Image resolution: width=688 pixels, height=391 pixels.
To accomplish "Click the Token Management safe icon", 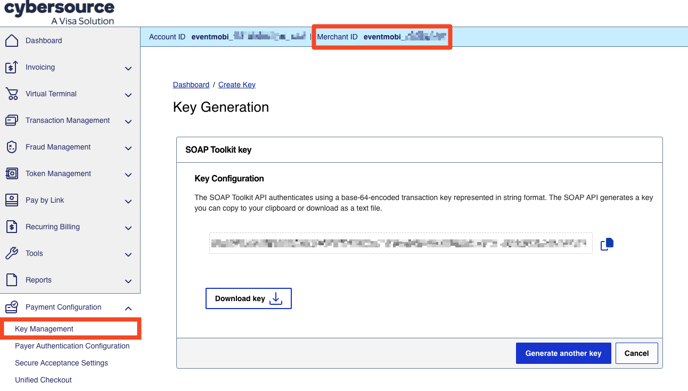I will pyautogui.click(x=12, y=173).
